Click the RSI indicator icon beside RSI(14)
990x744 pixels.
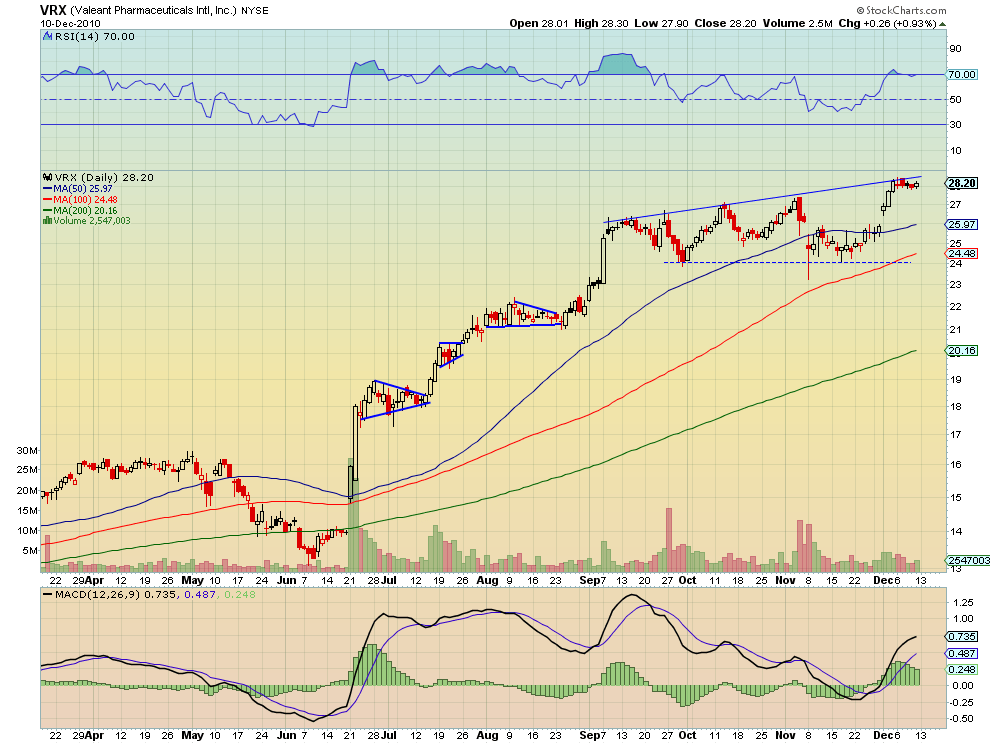47,37
